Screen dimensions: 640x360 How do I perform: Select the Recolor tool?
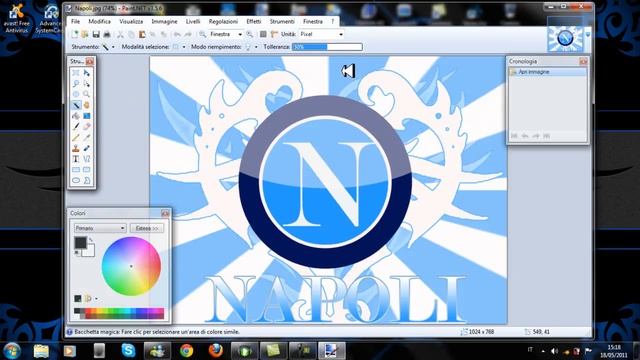click(87, 148)
